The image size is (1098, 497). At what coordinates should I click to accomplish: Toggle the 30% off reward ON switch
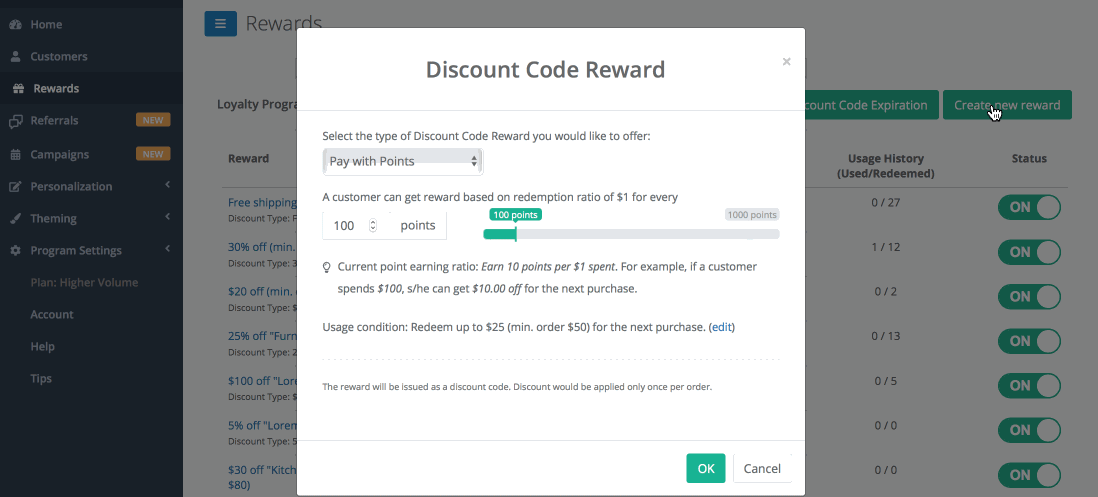tap(1029, 252)
